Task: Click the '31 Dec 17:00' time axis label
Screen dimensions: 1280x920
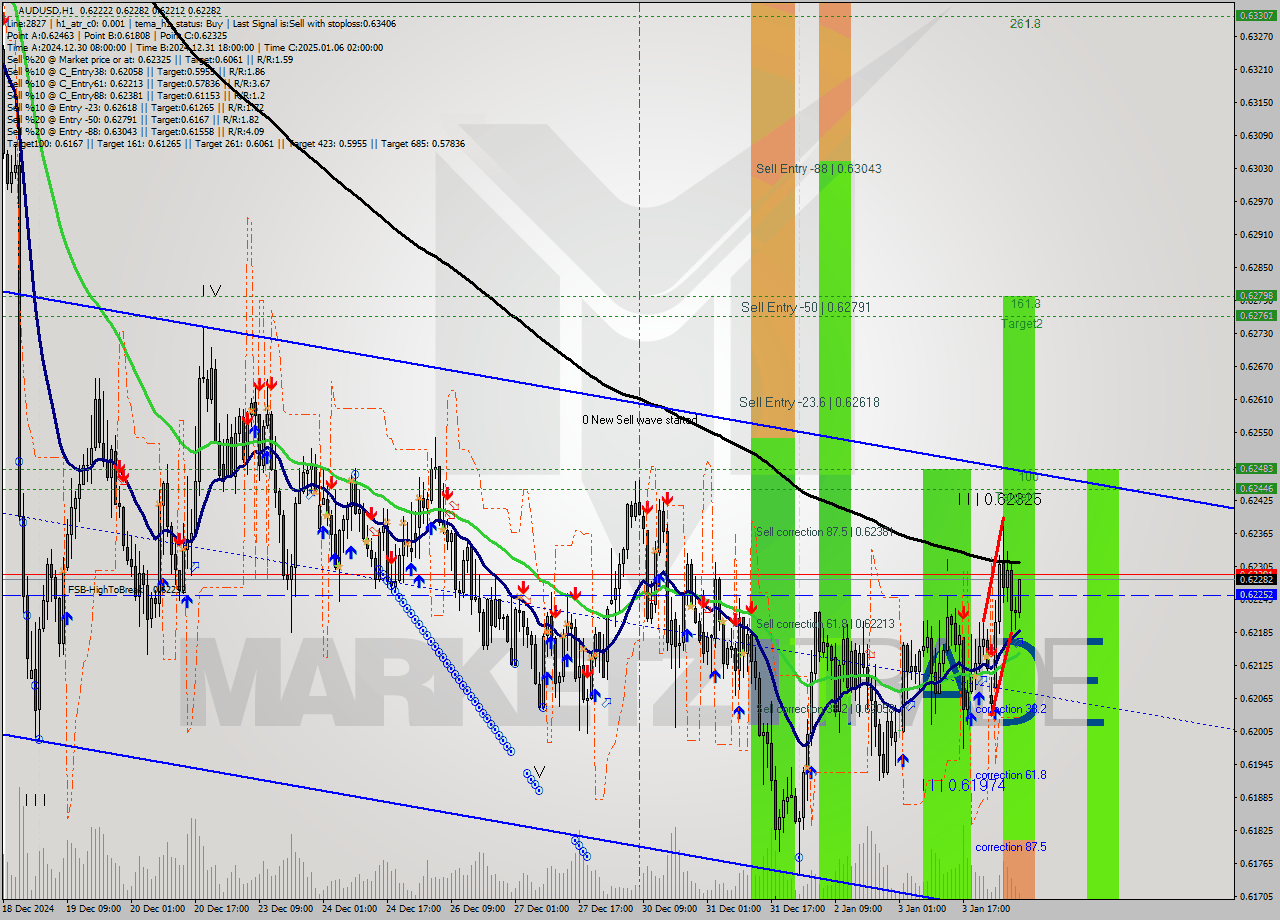Action: point(799,909)
